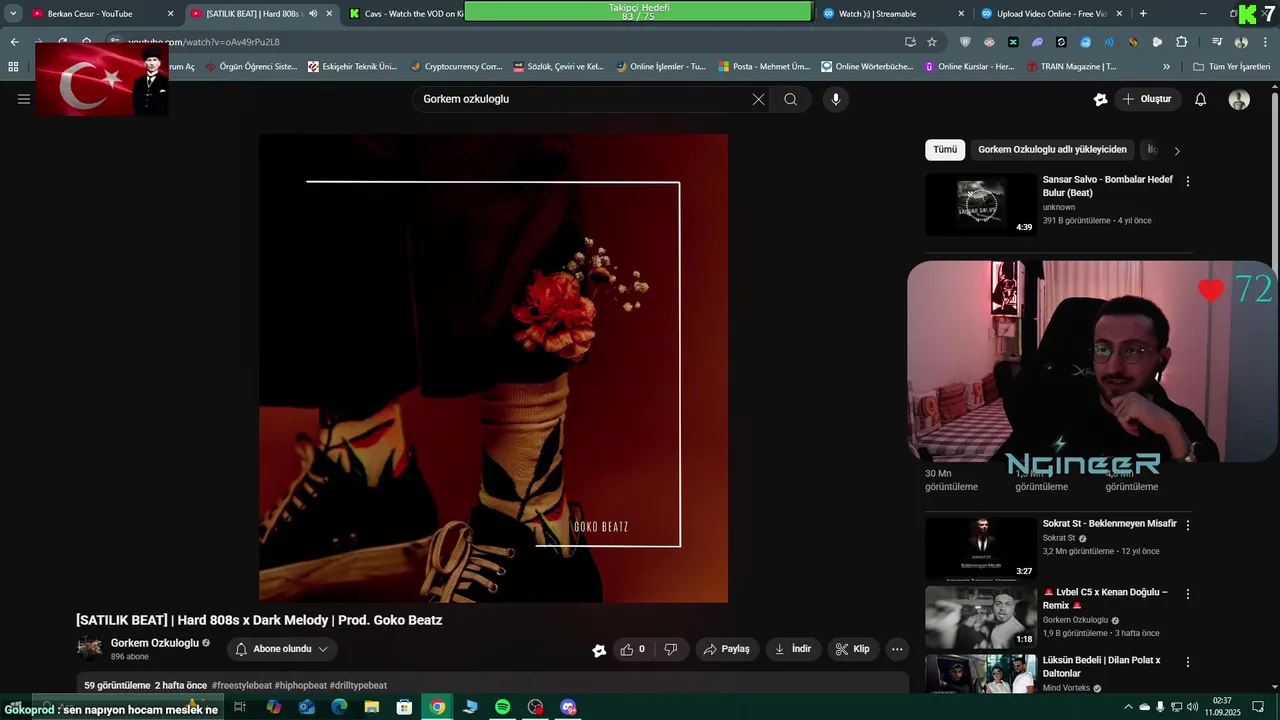
Task: Open Eskişehir Teknik Üni bookmark
Action: (x=352, y=67)
